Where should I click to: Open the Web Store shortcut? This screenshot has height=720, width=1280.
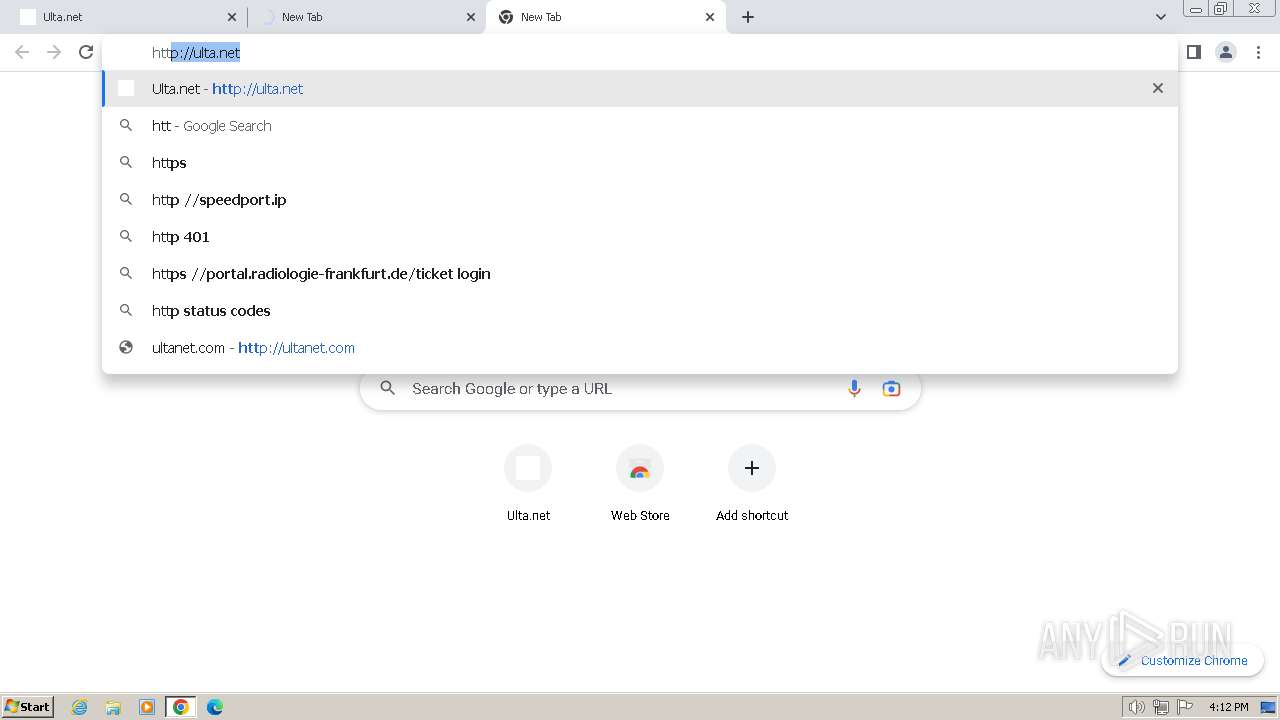[x=640, y=485]
